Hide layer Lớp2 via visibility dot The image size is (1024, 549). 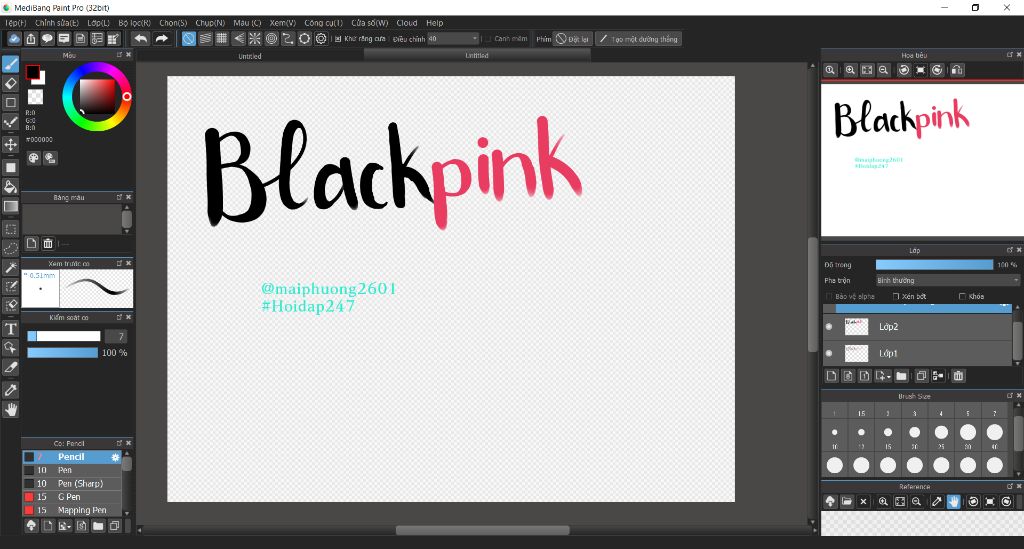(829, 326)
